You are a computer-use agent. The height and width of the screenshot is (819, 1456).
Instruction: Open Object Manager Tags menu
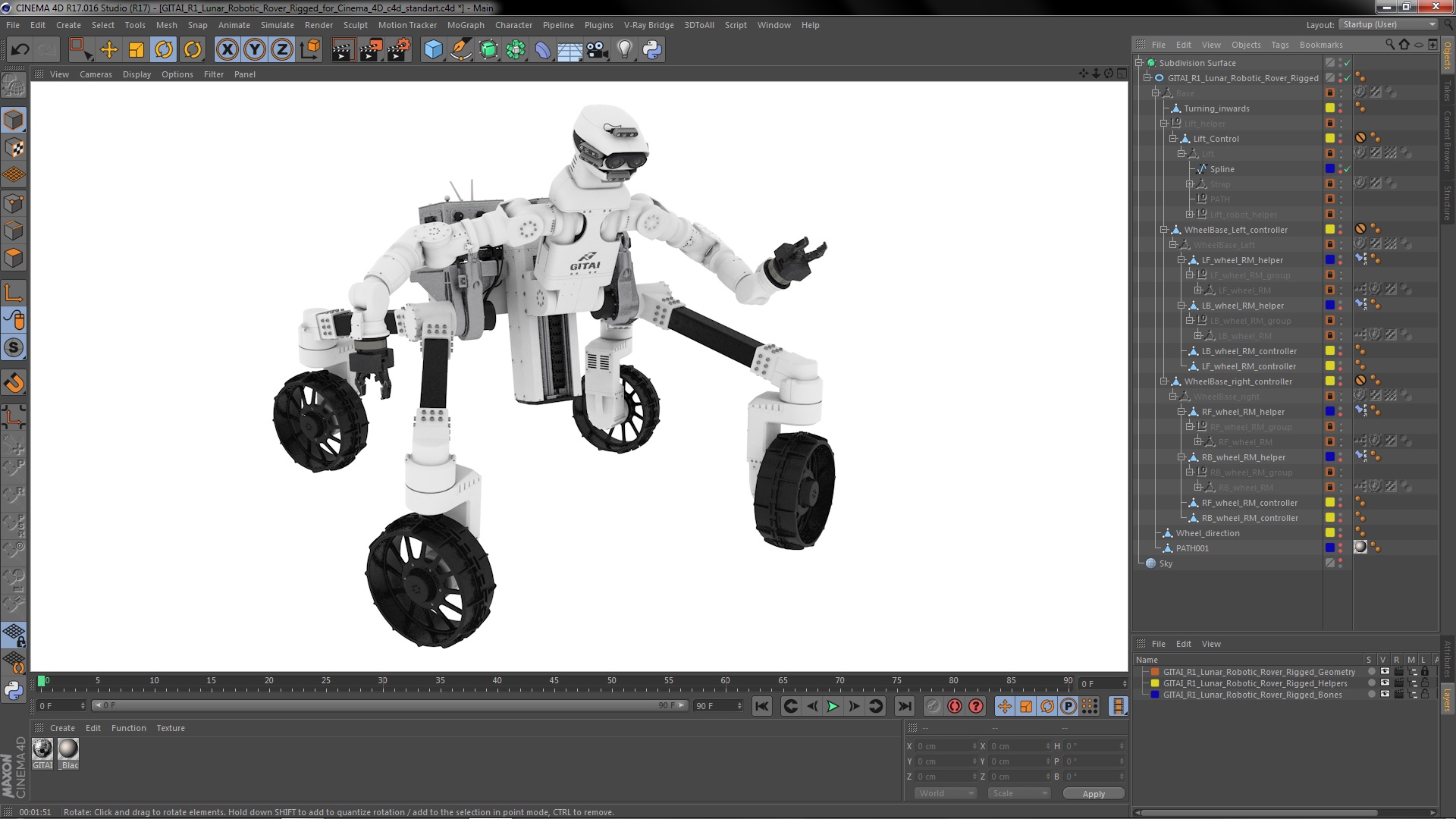pyautogui.click(x=1279, y=45)
